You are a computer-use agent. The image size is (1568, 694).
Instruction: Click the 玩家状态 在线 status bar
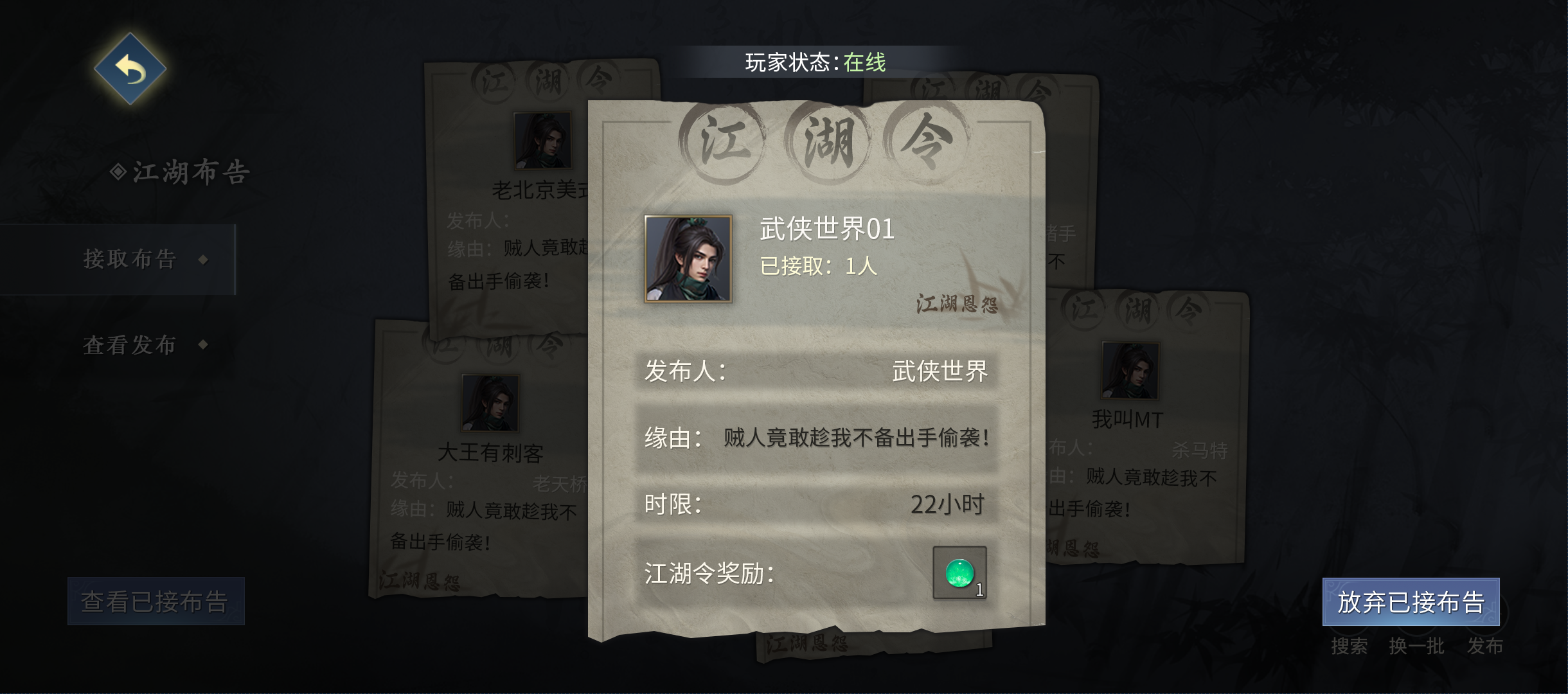click(x=815, y=62)
